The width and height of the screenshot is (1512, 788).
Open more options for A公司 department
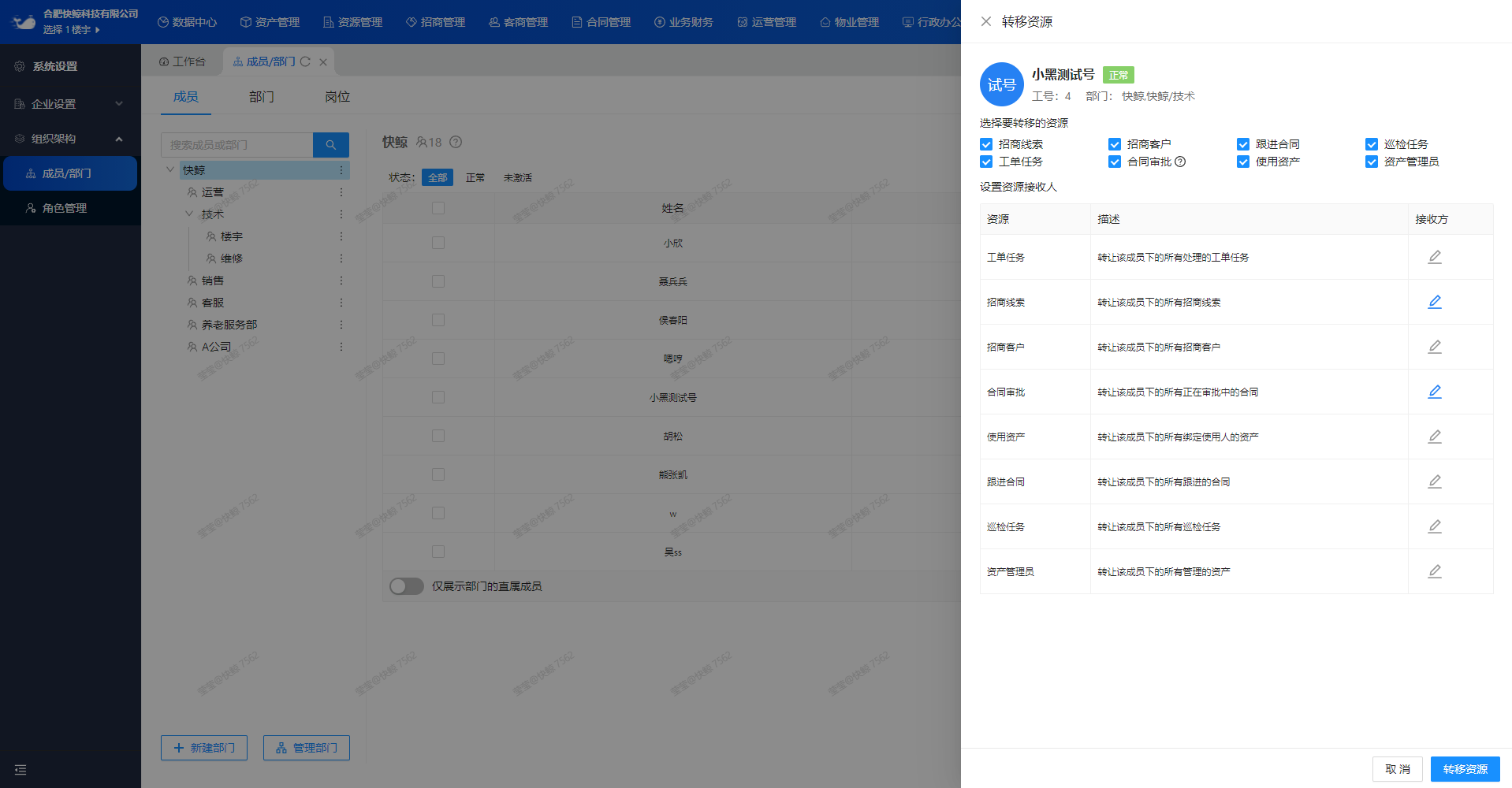[x=341, y=347]
